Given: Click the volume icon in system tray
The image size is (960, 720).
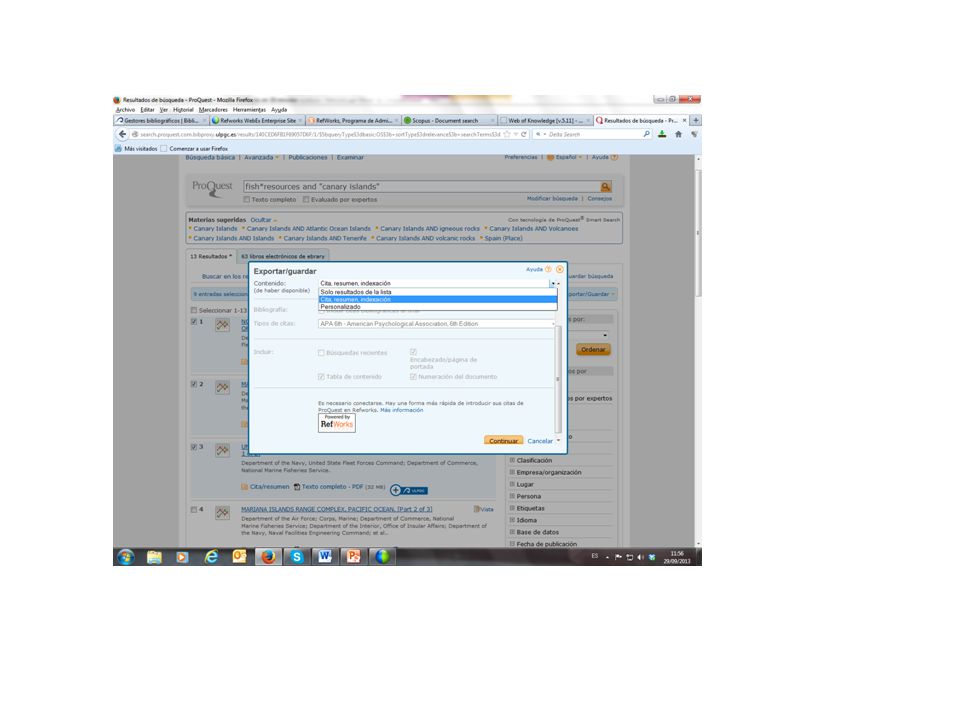Looking at the screenshot, I should coord(640,557).
